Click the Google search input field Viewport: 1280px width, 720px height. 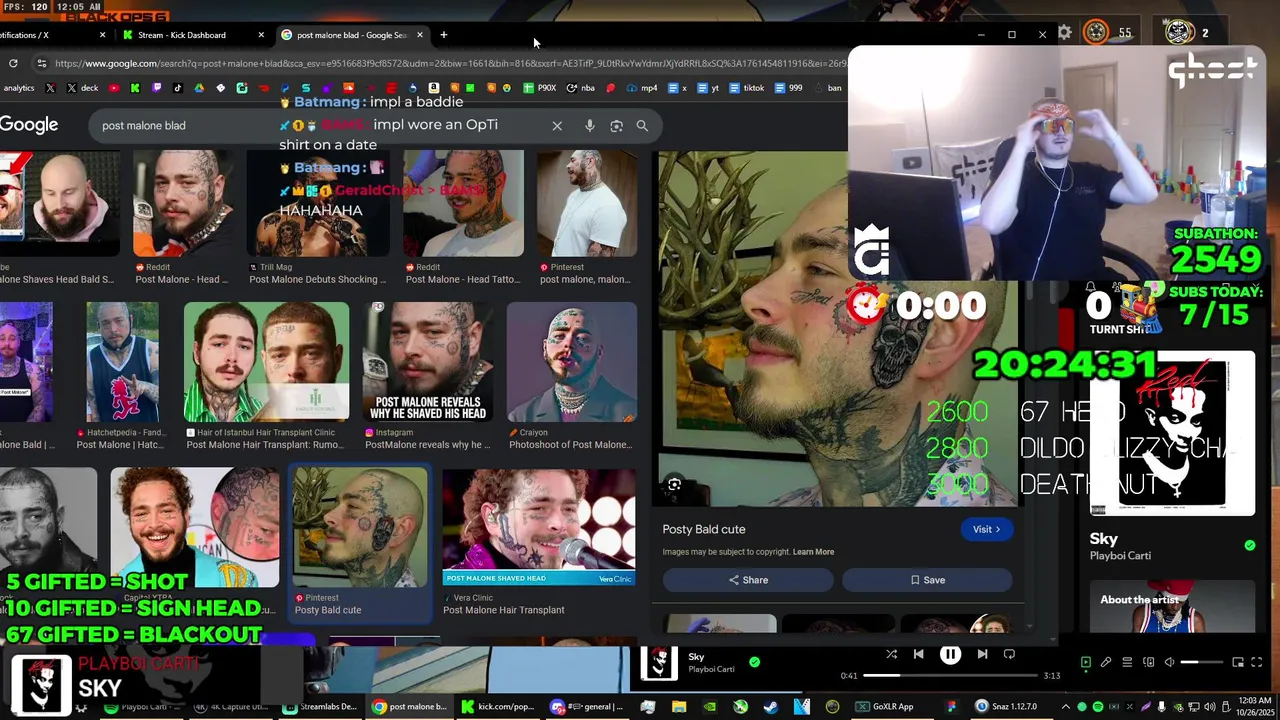point(320,126)
